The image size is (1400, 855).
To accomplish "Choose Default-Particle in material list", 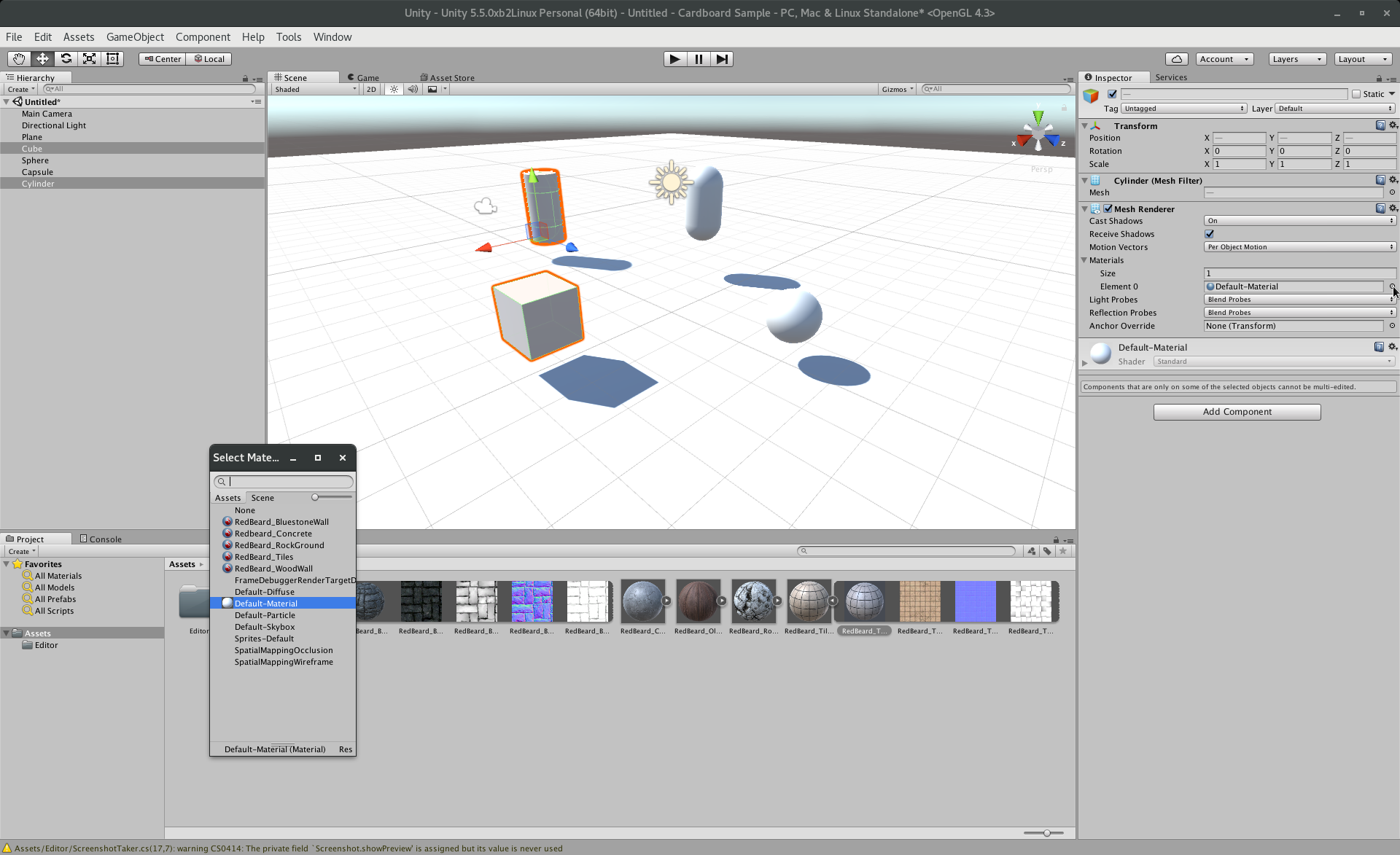I will pyautogui.click(x=265, y=615).
